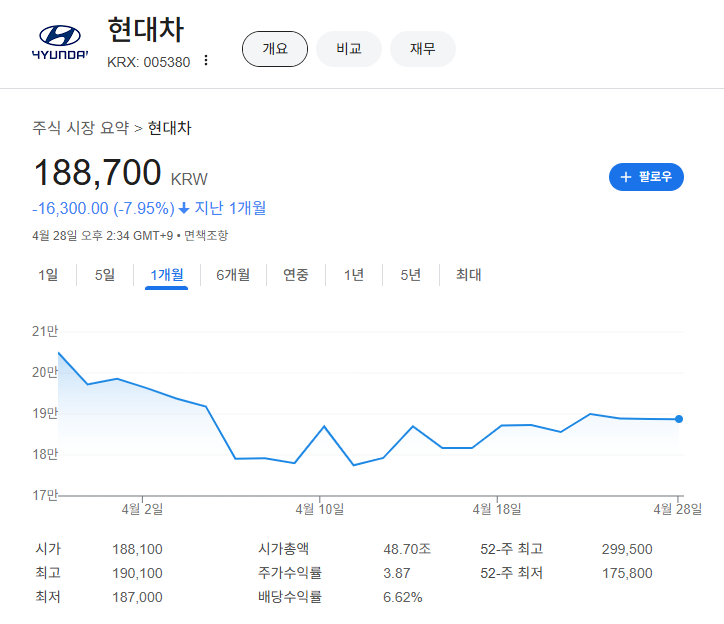Click the KRX: 005380 ticker text
The width and height of the screenshot is (724, 624).
tap(149, 62)
